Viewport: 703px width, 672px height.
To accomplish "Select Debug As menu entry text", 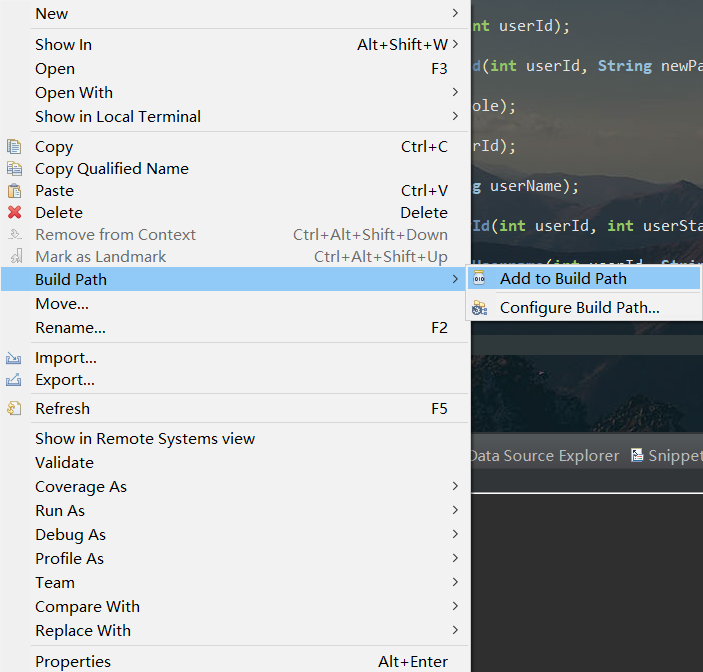I will pos(70,535).
